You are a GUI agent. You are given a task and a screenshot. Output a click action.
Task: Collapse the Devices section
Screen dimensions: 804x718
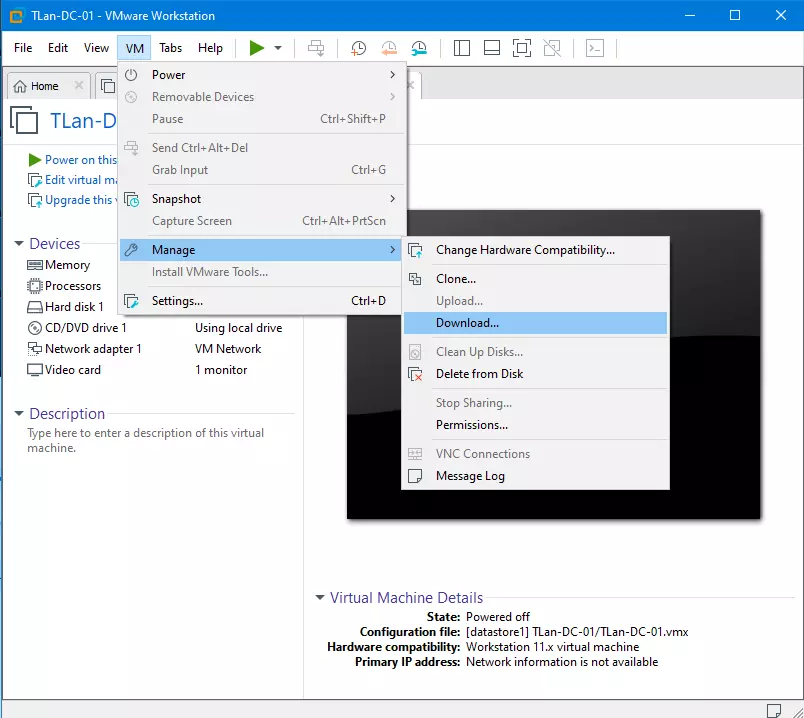(x=19, y=244)
